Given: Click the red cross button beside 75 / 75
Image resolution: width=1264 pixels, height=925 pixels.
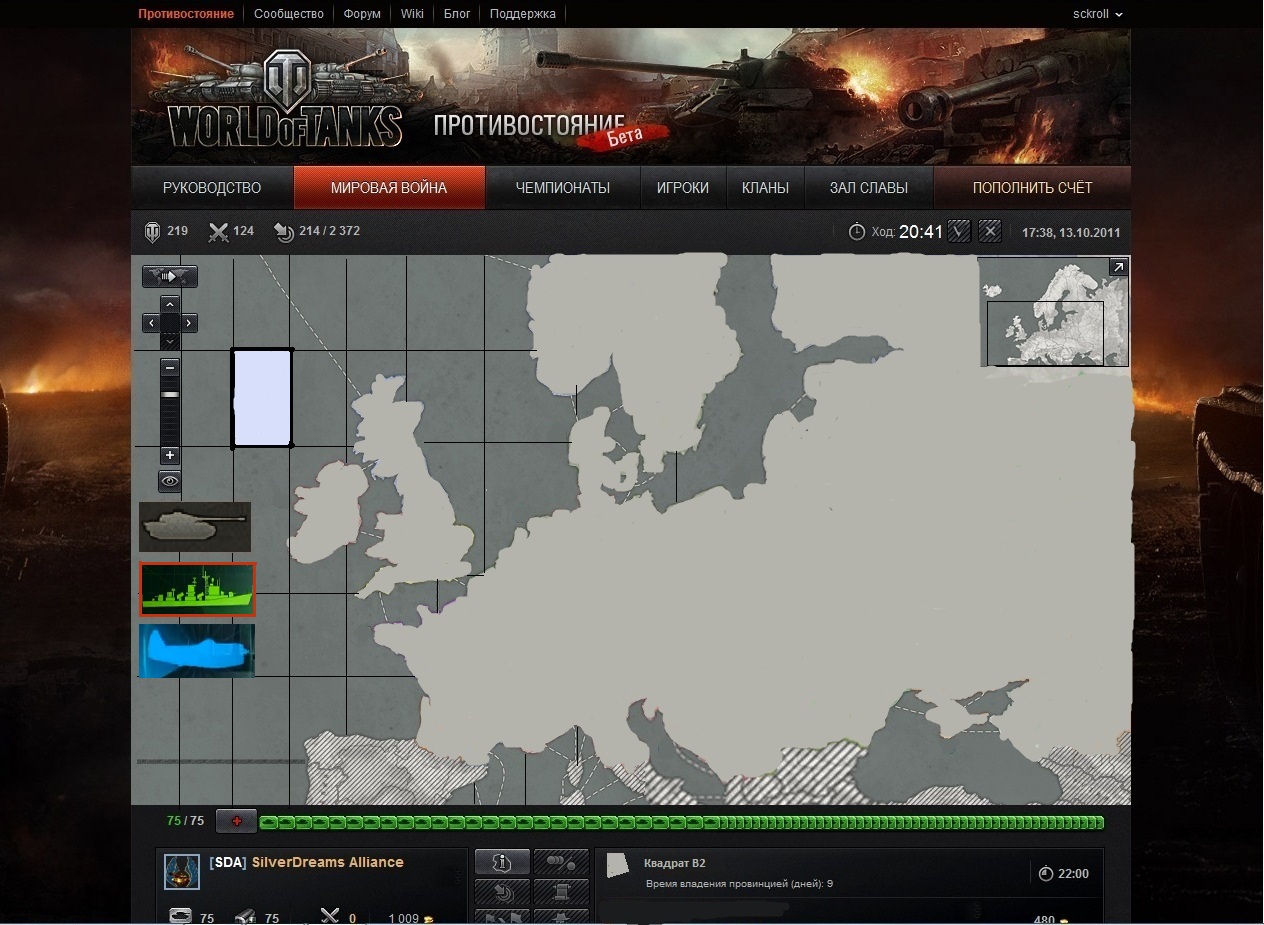Looking at the screenshot, I should pos(237,821).
